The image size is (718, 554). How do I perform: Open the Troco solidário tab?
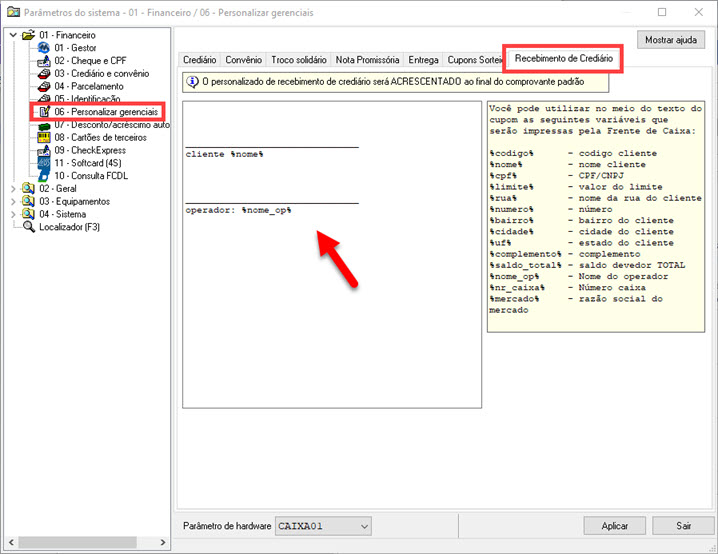[x=299, y=60]
